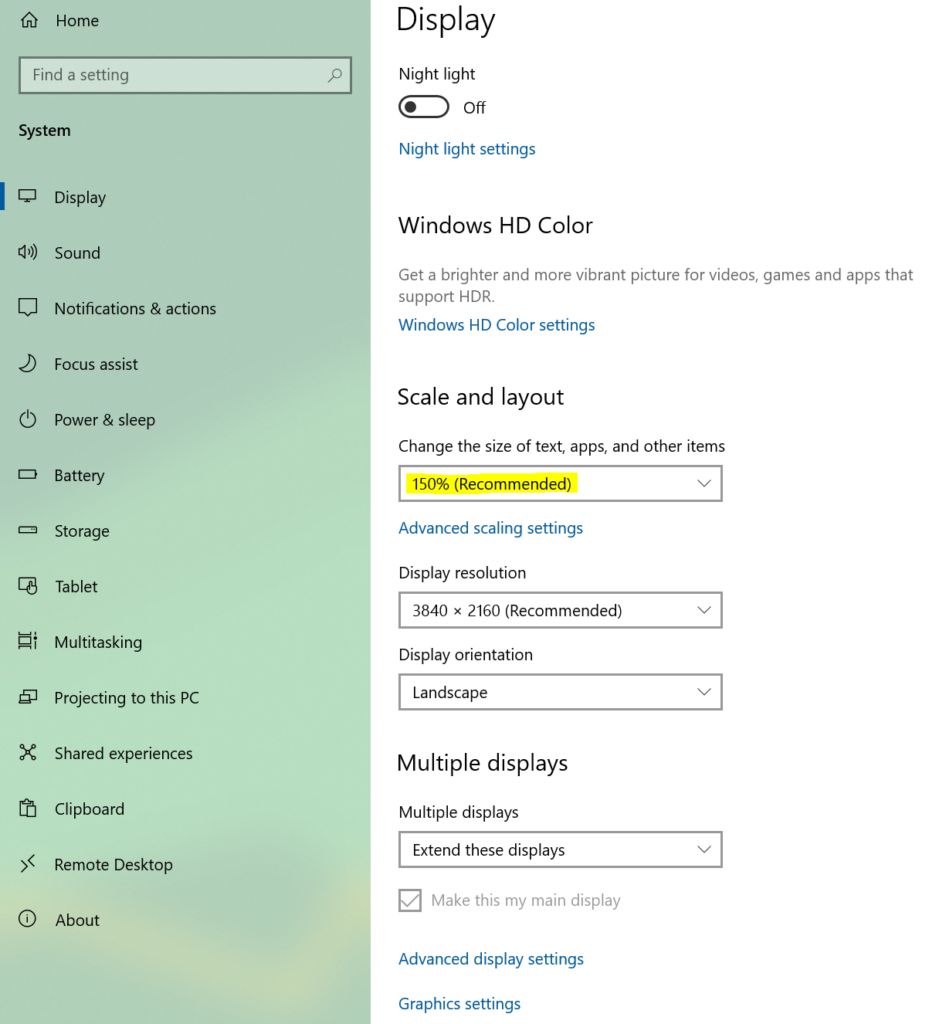Select the Notifications & actions icon

(28, 308)
